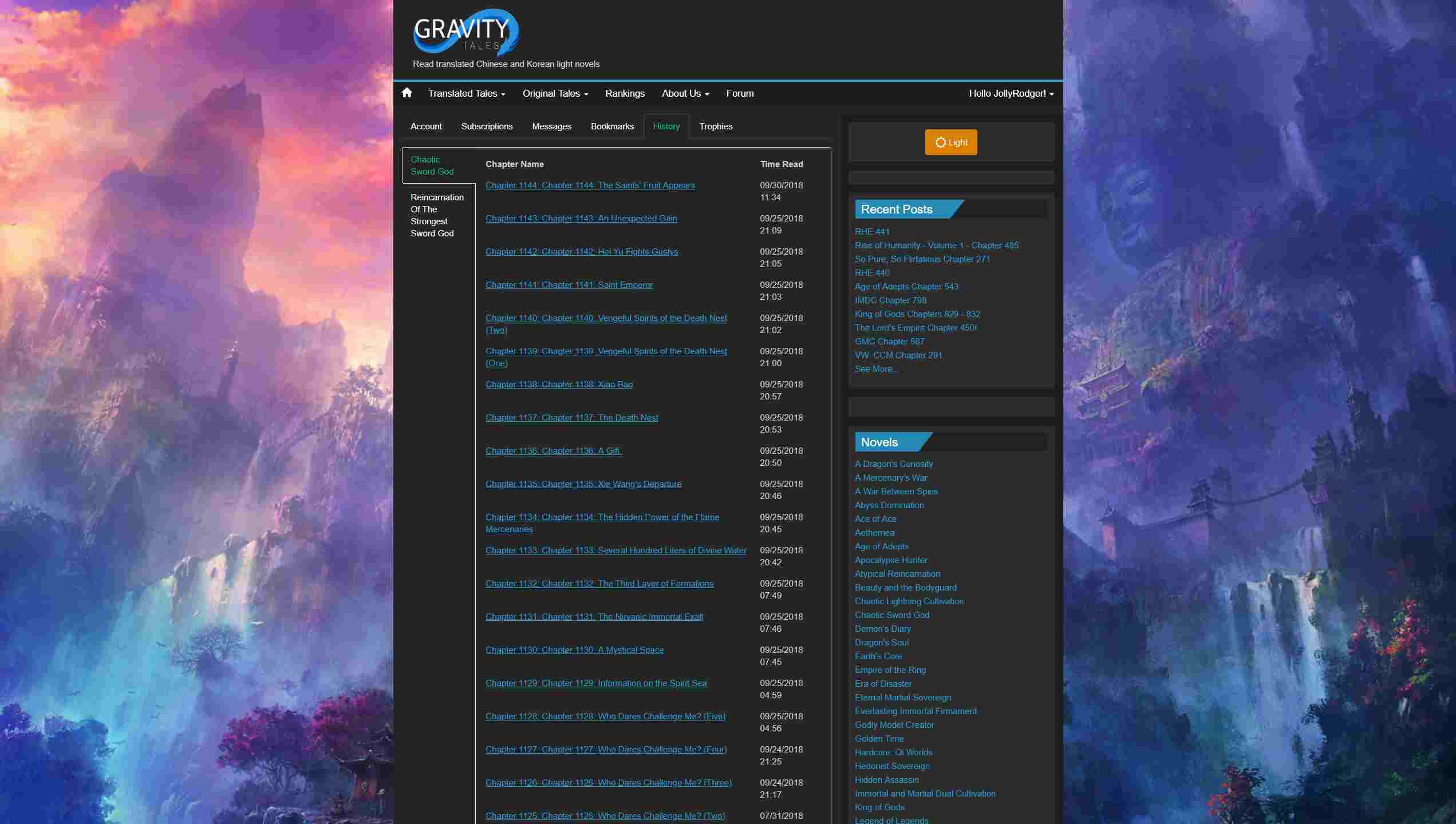Toggle the Light theme button
This screenshot has height=824, width=1456.
pos(951,142)
